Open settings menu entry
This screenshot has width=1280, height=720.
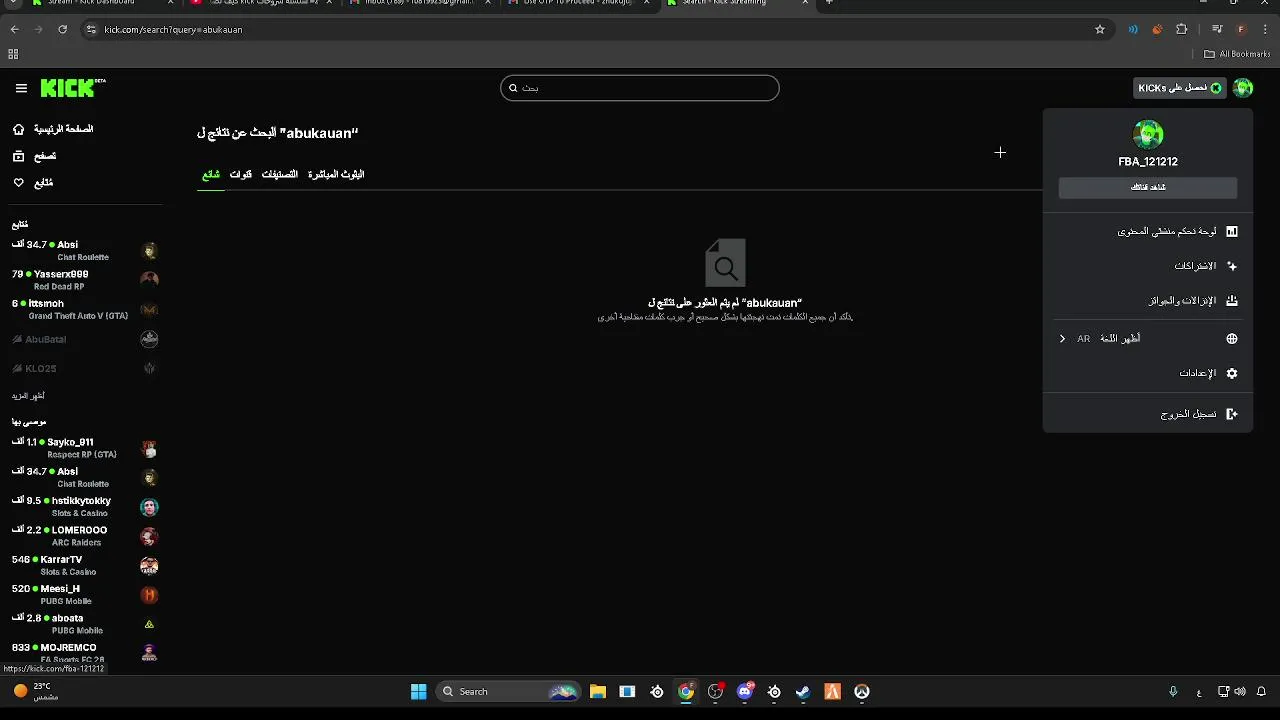click(1147, 373)
